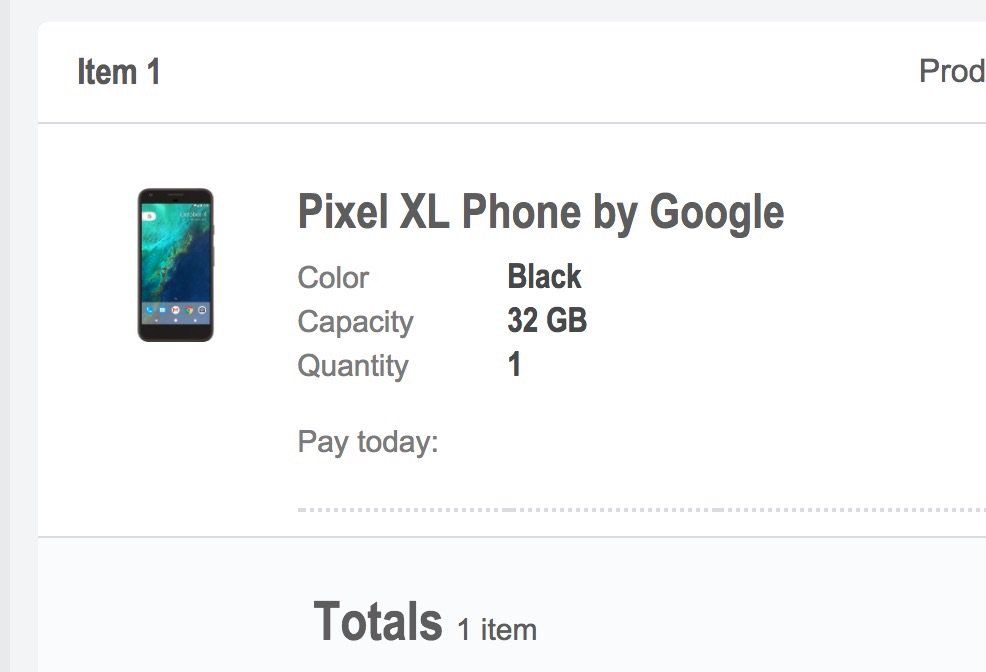Select the 32 GB capacity value
This screenshot has width=986, height=672.
point(547,321)
